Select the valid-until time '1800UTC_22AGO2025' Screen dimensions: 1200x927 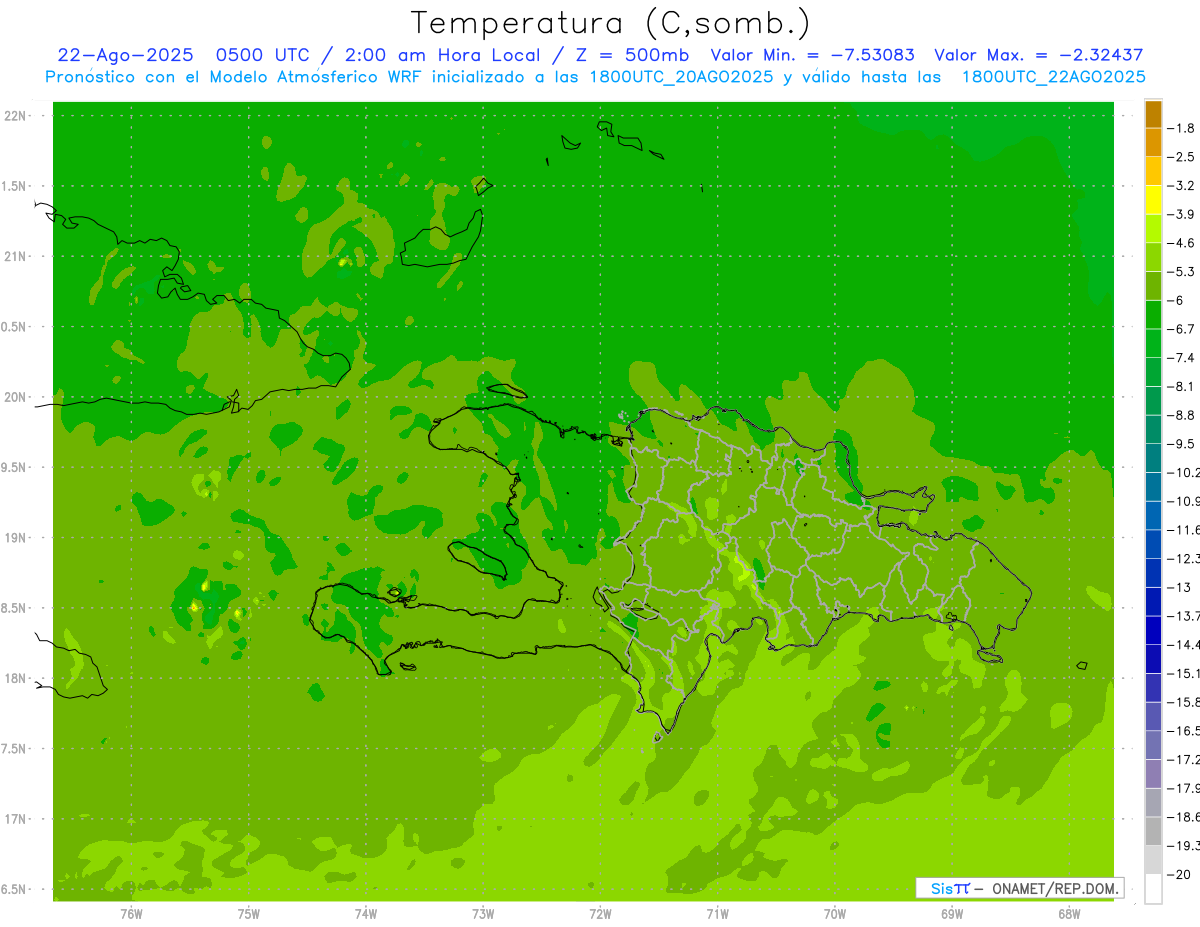[1054, 77]
